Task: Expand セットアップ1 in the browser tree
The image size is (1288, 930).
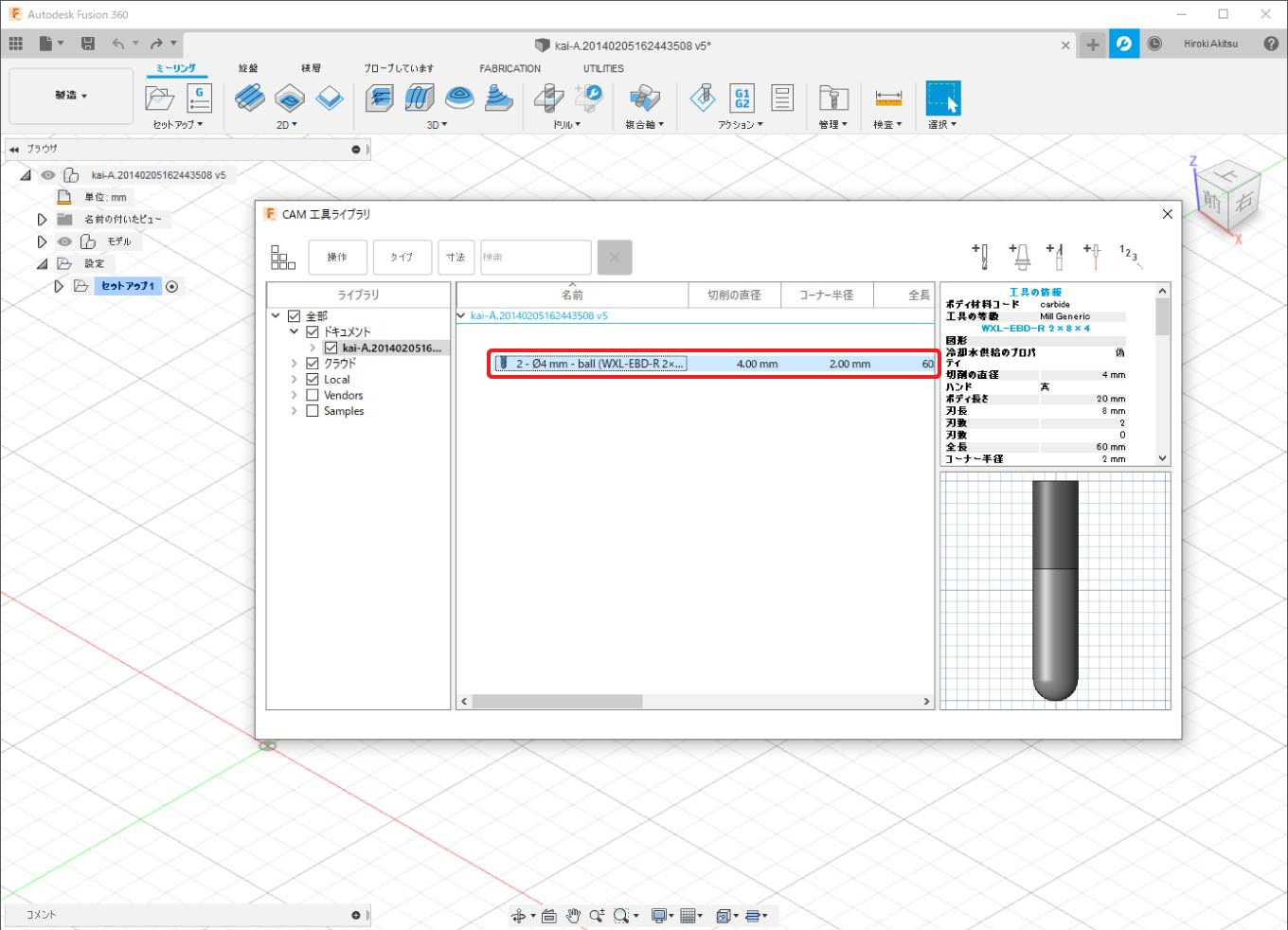Action: pos(59,286)
